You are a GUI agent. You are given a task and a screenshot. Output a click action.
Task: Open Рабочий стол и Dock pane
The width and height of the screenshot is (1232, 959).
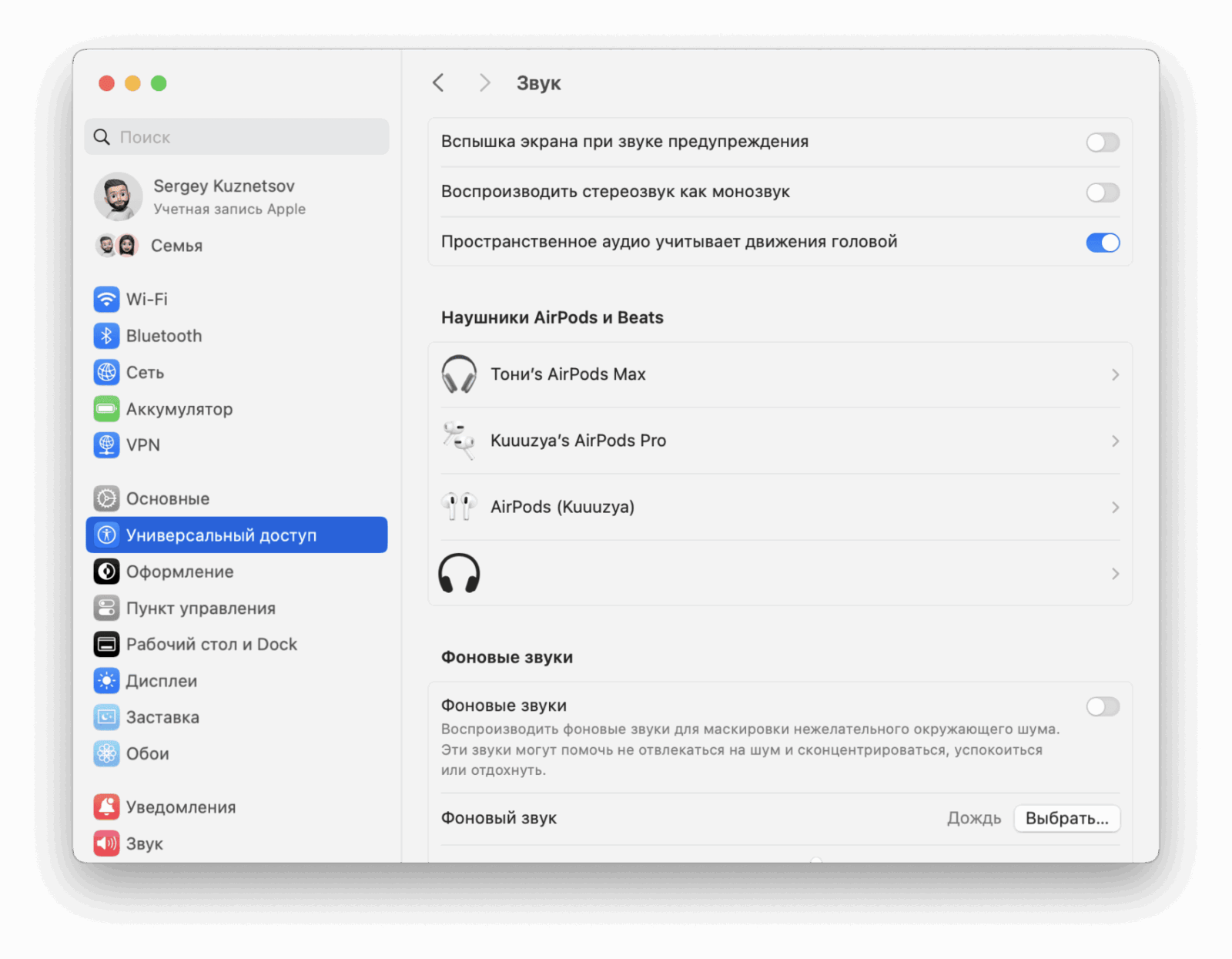pos(236,644)
